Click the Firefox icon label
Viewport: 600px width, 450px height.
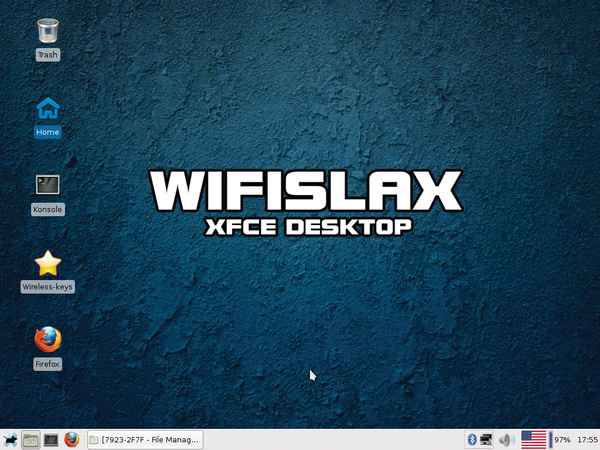(47, 364)
